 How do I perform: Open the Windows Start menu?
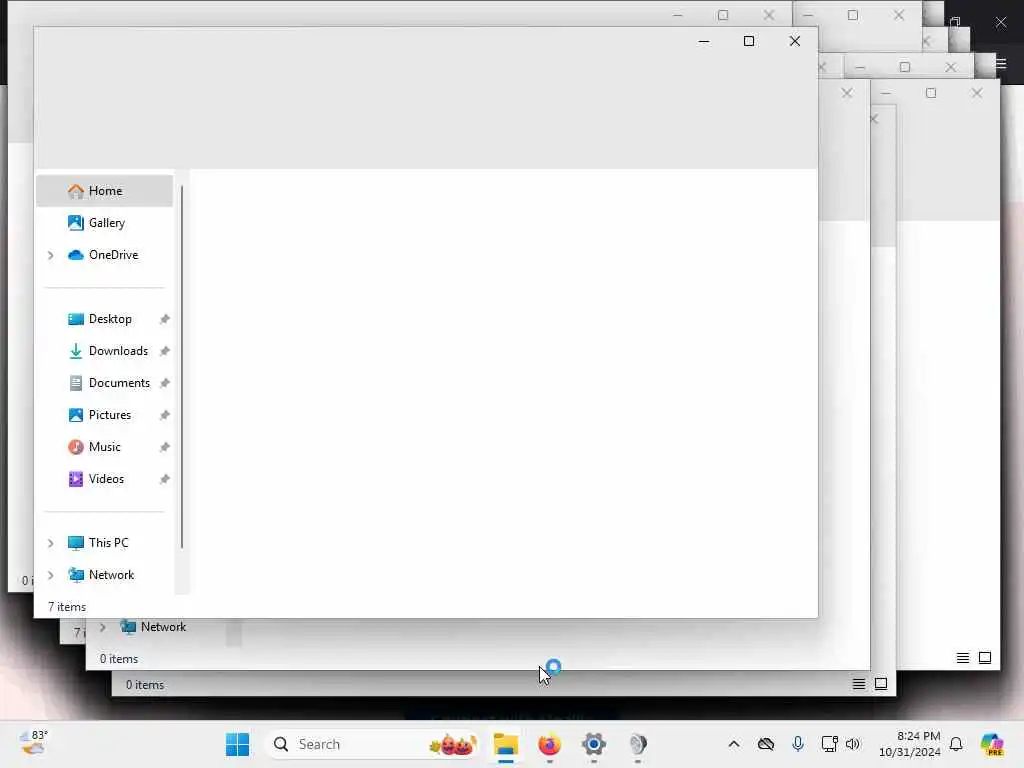(x=237, y=744)
